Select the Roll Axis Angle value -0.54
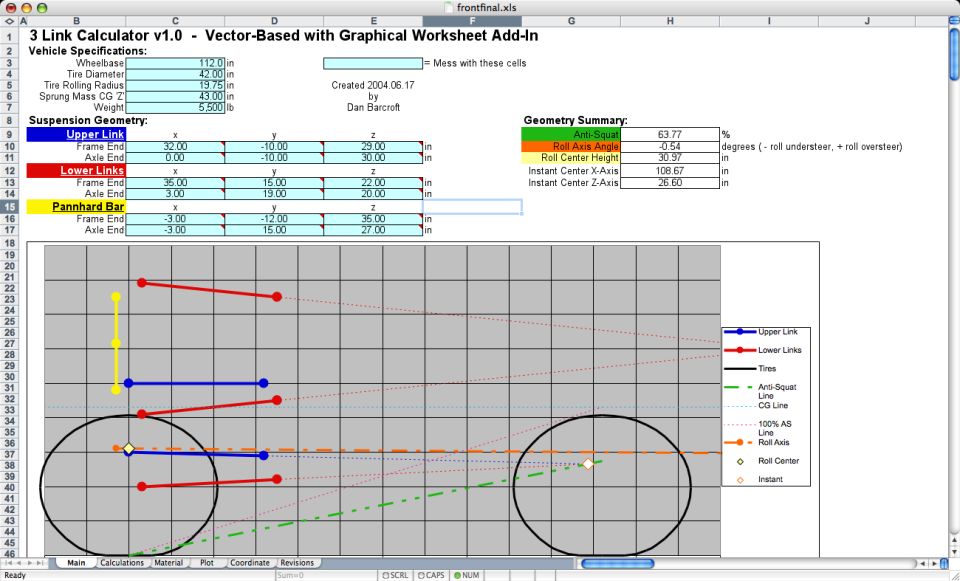 (x=670, y=146)
